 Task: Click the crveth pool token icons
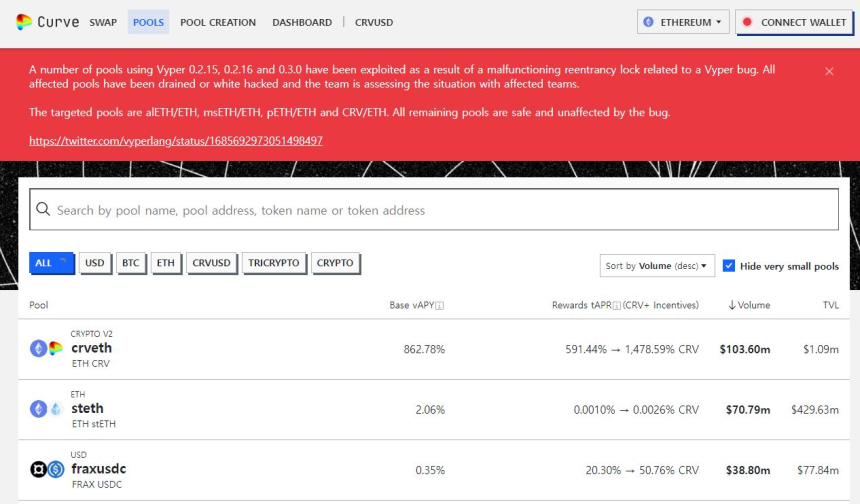click(46, 349)
